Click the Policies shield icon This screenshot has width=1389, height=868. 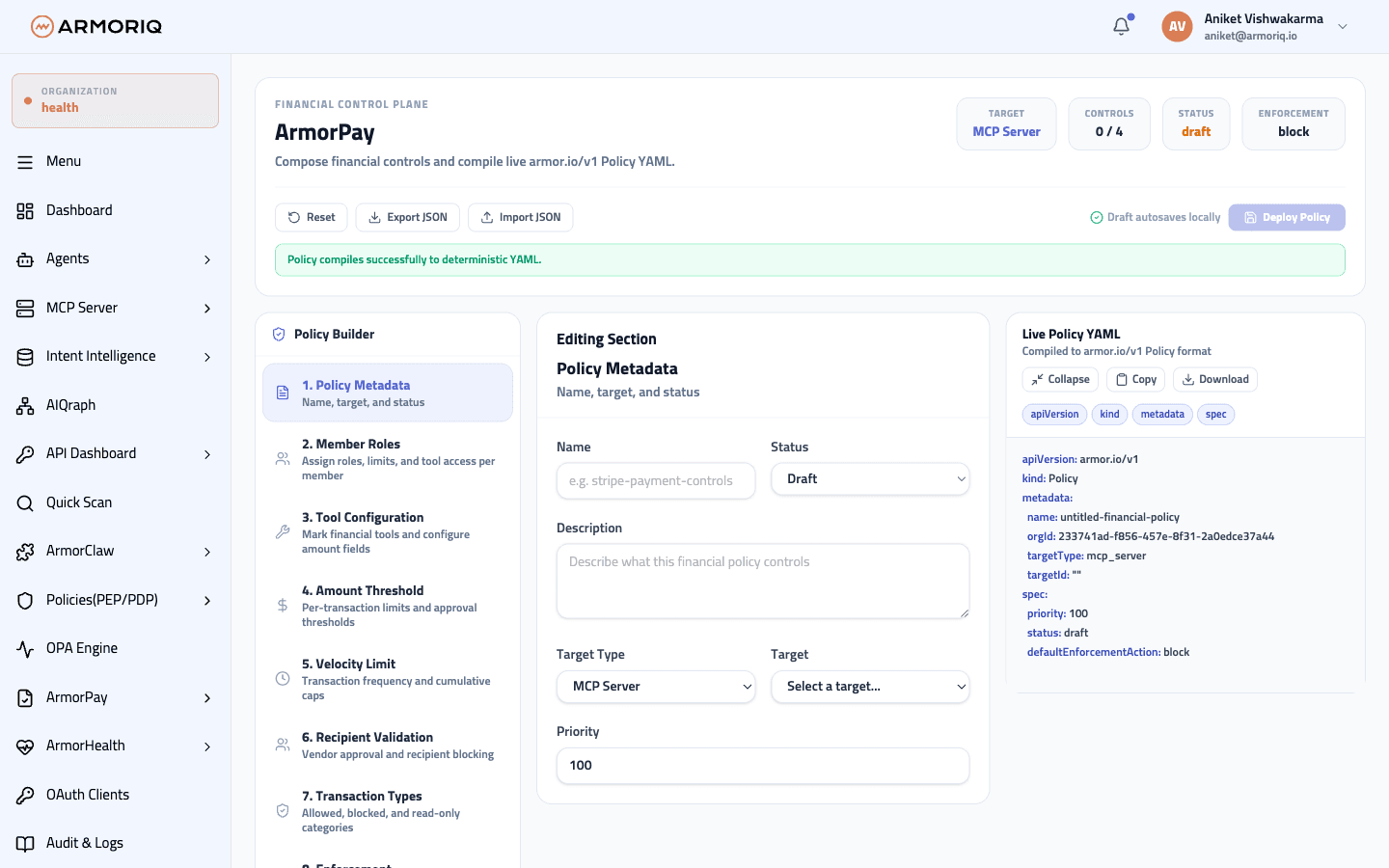(x=25, y=600)
